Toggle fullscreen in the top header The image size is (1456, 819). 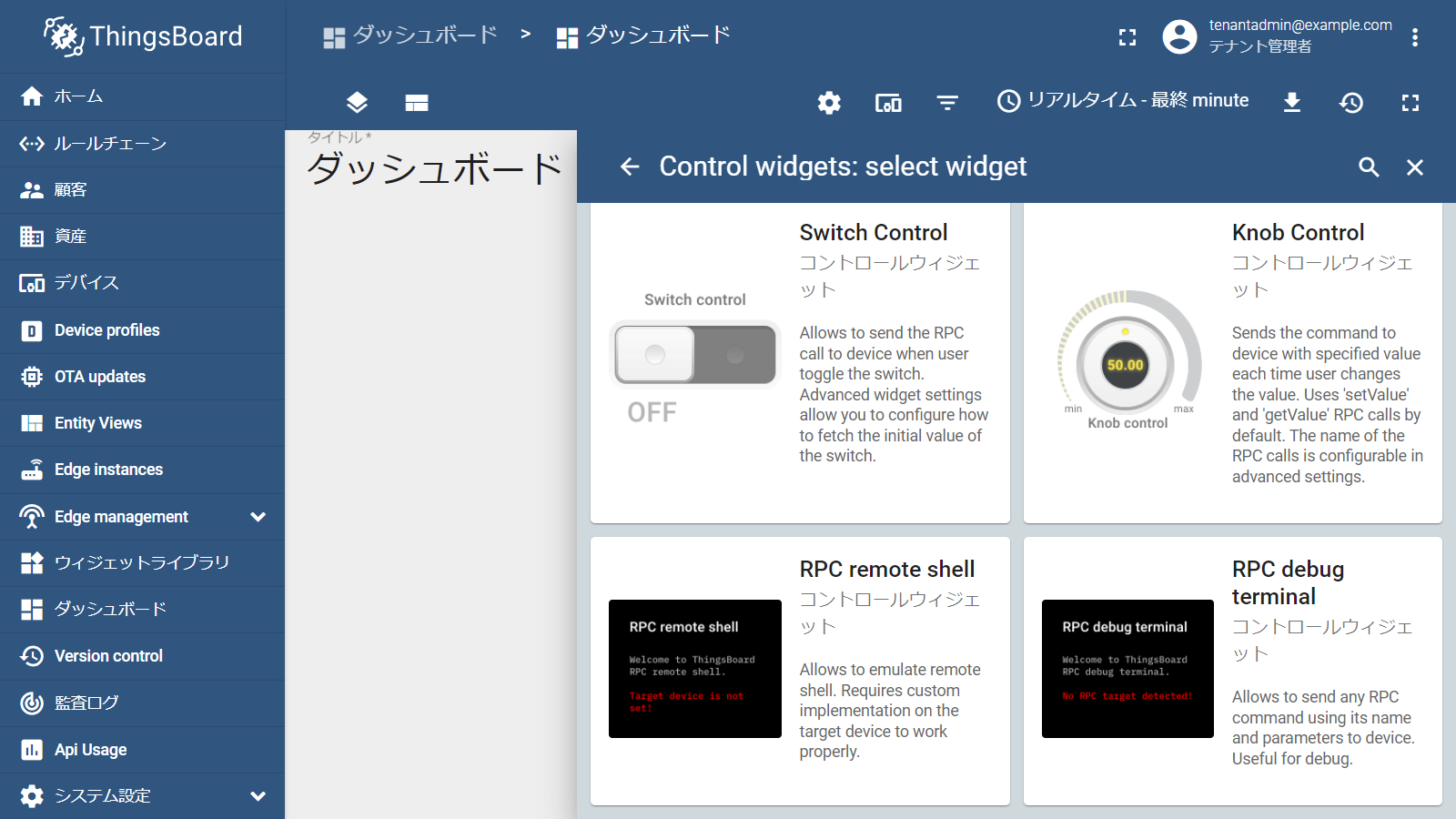pos(1127,37)
